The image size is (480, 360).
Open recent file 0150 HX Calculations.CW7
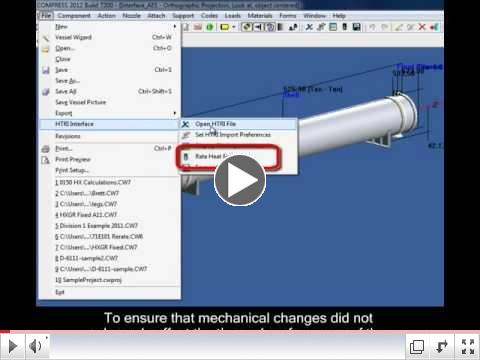point(109,182)
